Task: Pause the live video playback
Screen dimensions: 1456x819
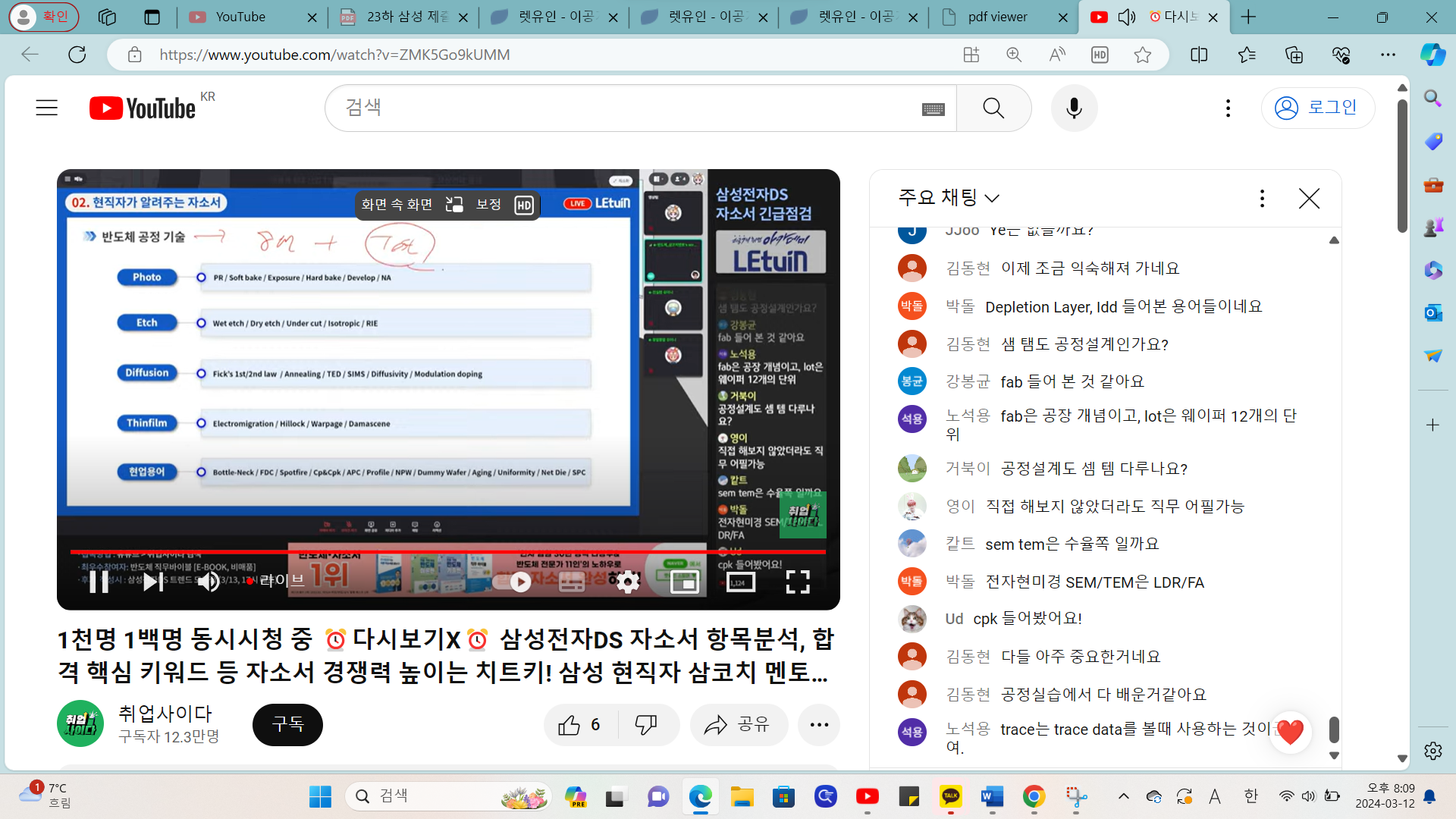Action: (x=99, y=582)
